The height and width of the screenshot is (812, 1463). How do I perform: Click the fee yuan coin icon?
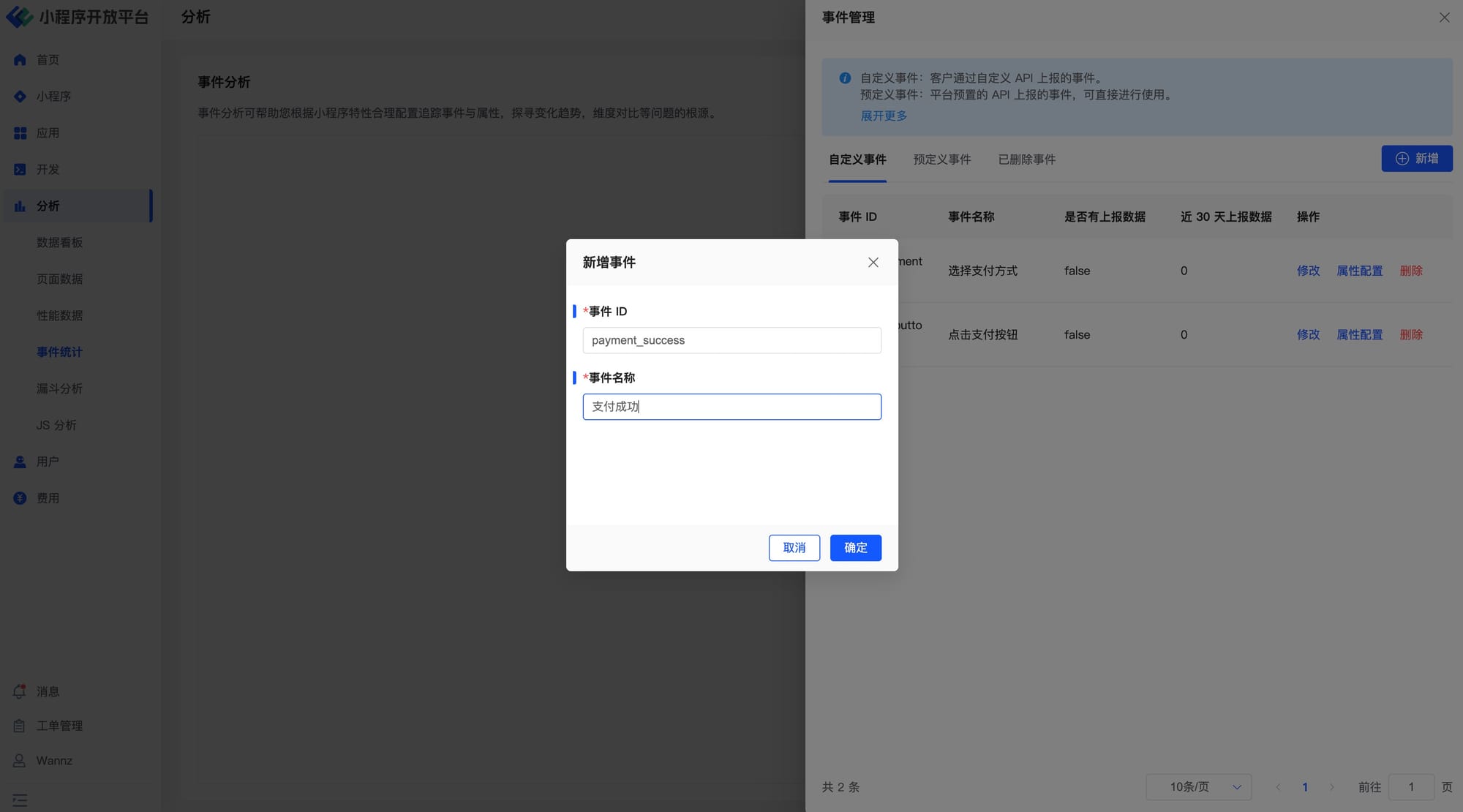point(20,498)
